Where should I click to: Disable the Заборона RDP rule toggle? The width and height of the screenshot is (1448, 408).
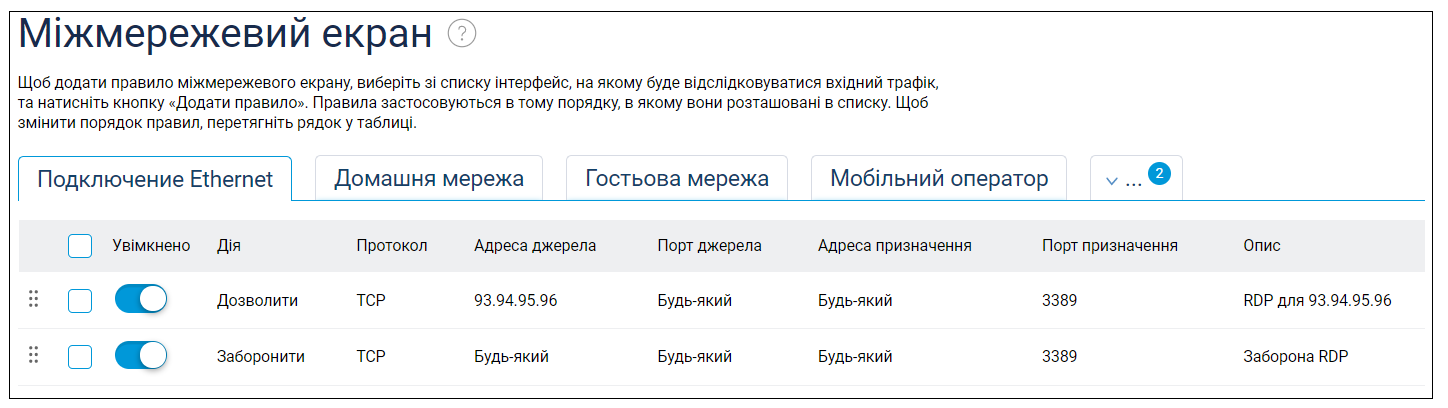tap(141, 355)
